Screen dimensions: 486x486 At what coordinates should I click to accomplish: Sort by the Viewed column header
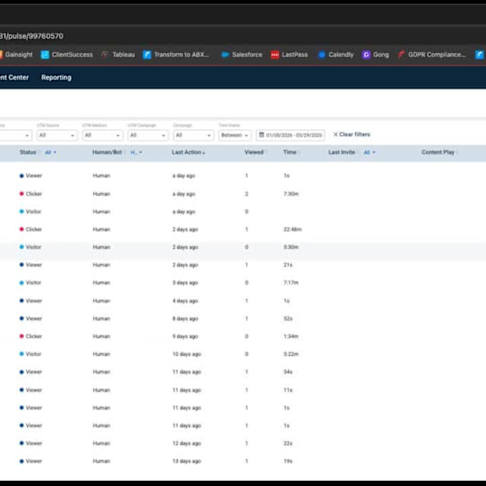(254, 152)
